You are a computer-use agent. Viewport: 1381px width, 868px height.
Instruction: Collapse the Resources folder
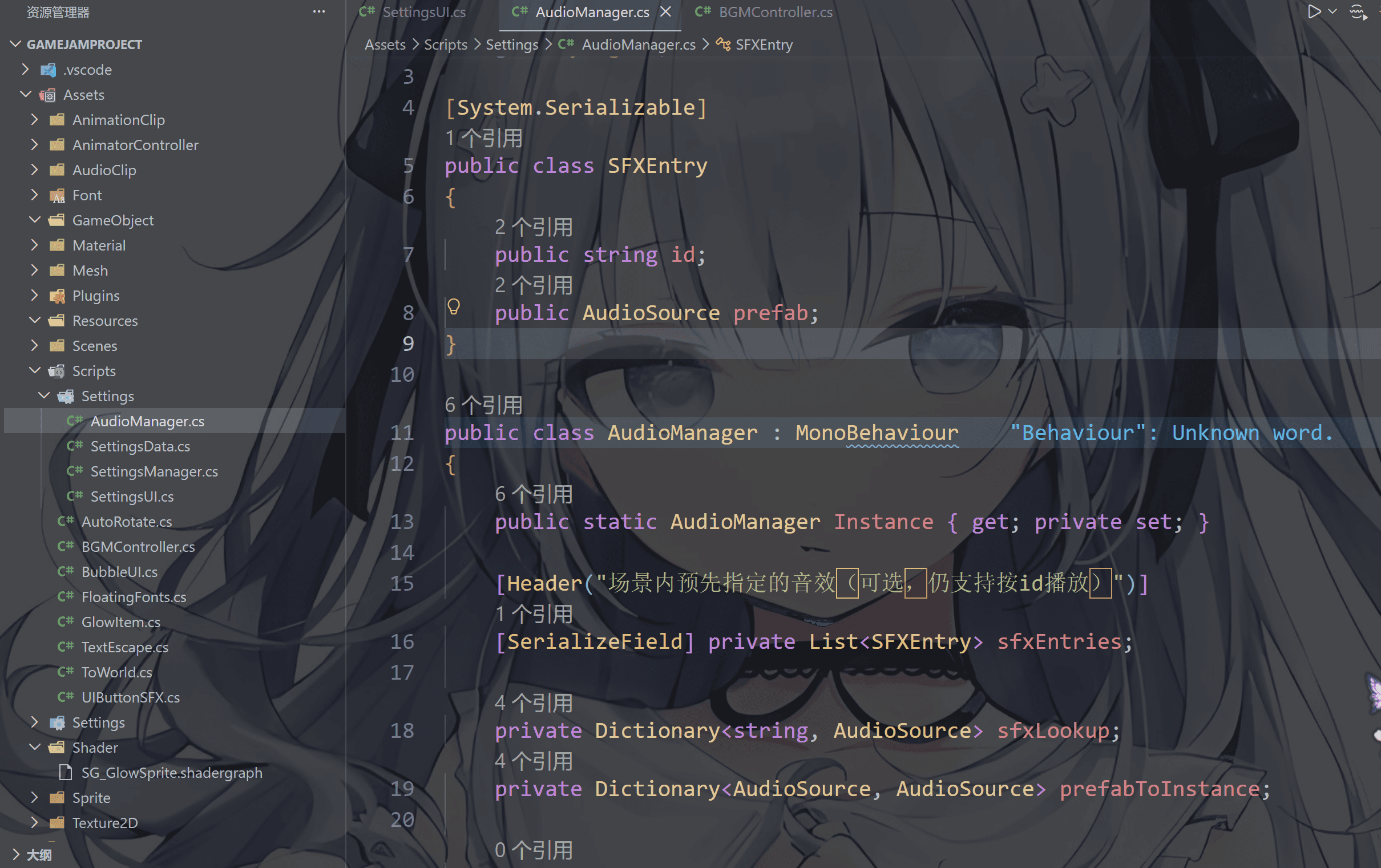[34, 320]
